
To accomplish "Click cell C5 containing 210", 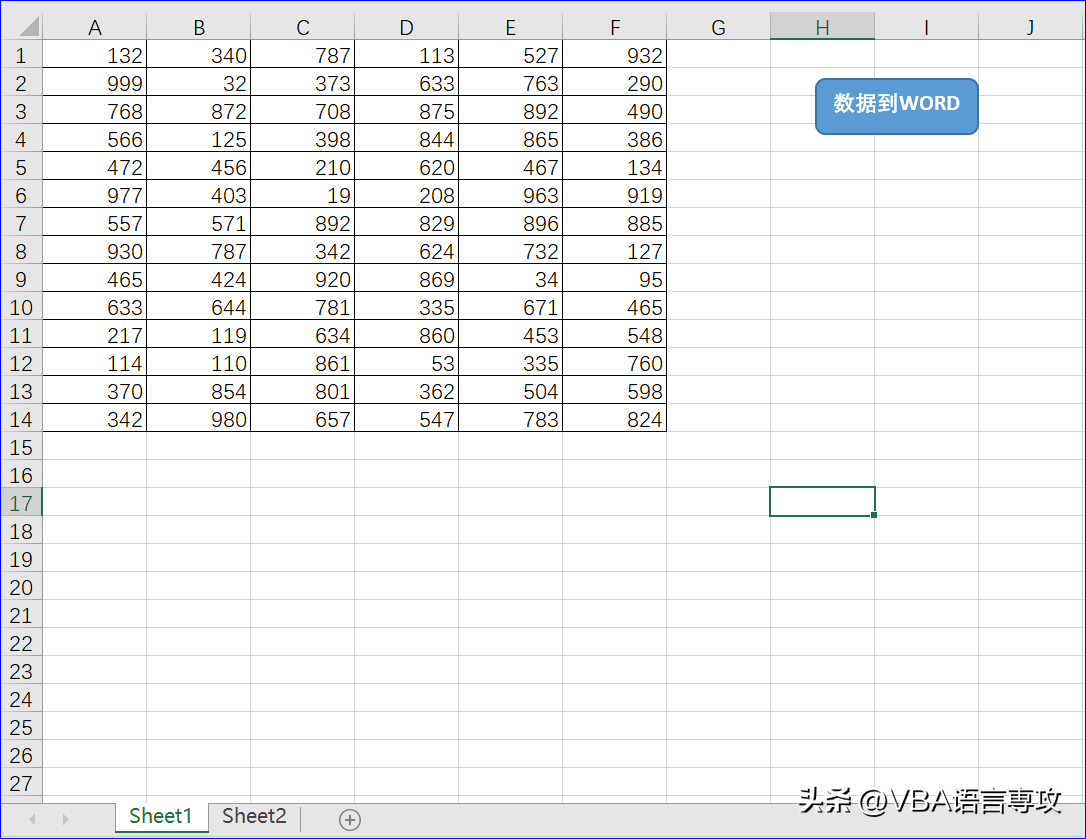I will pos(303,167).
